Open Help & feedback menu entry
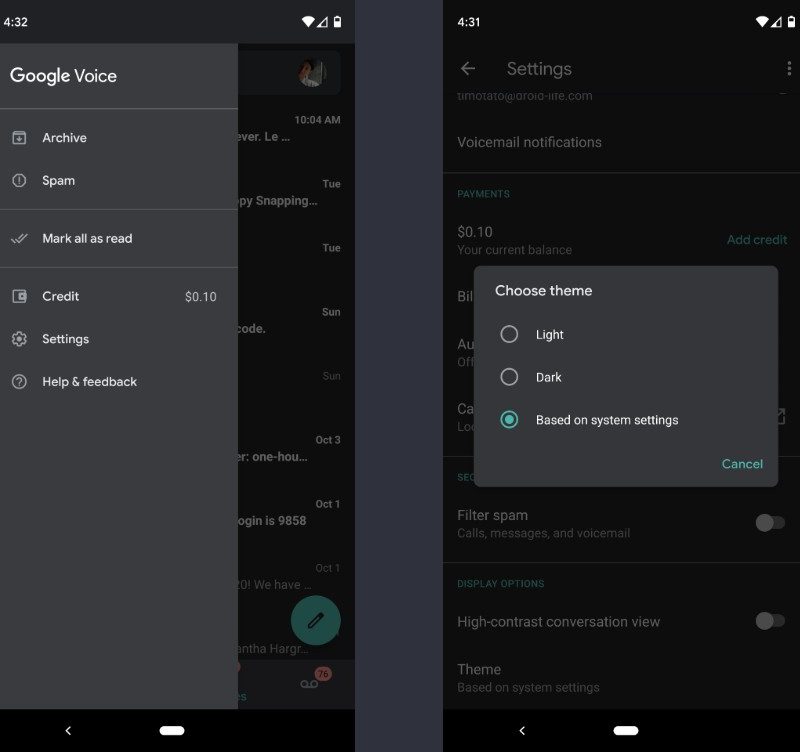Screen dimensions: 800x752 tap(119, 382)
